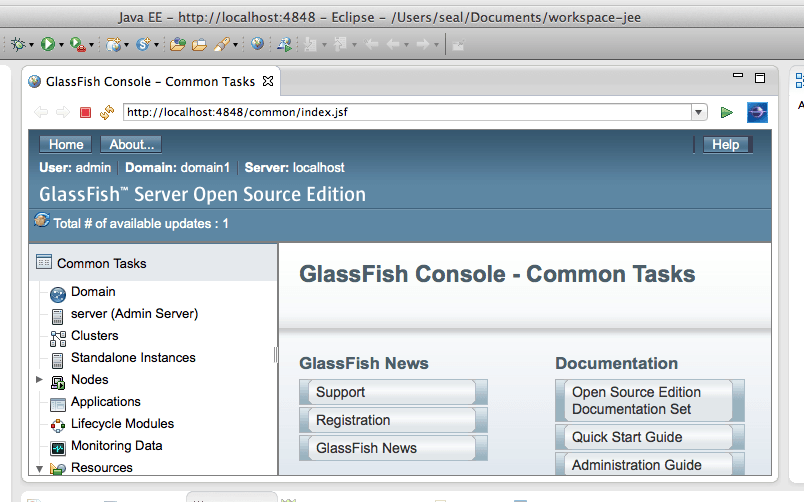Click the Registration button
This screenshot has width=804, height=502.
click(353, 420)
